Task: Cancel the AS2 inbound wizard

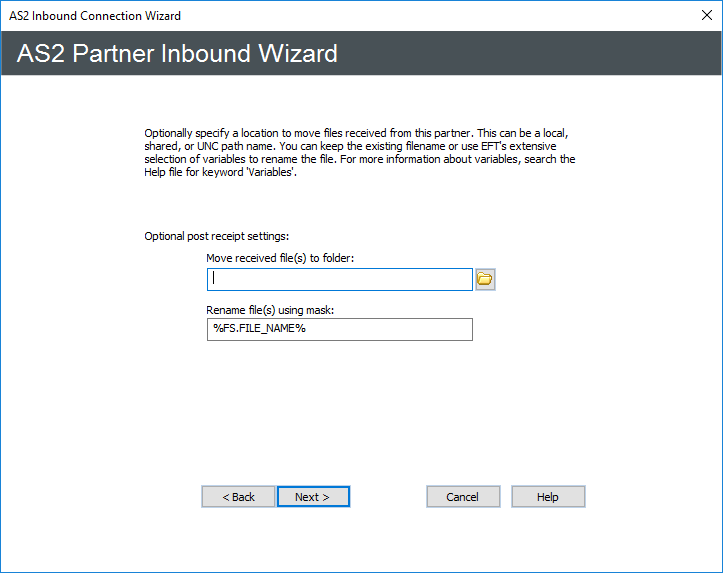Action: [462, 497]
